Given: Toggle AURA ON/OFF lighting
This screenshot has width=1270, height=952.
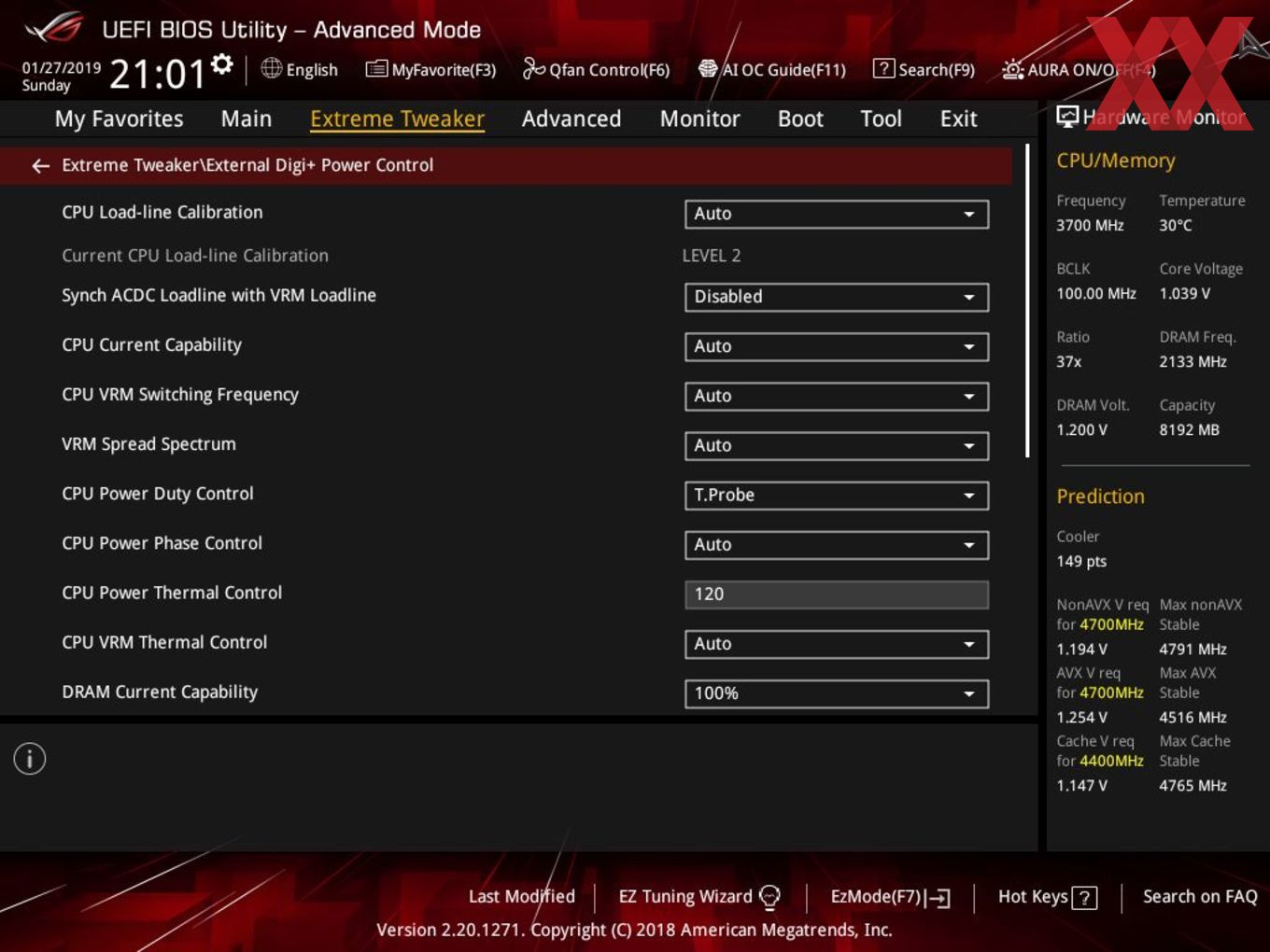Looking at the screenshot, I should 1079,70.
